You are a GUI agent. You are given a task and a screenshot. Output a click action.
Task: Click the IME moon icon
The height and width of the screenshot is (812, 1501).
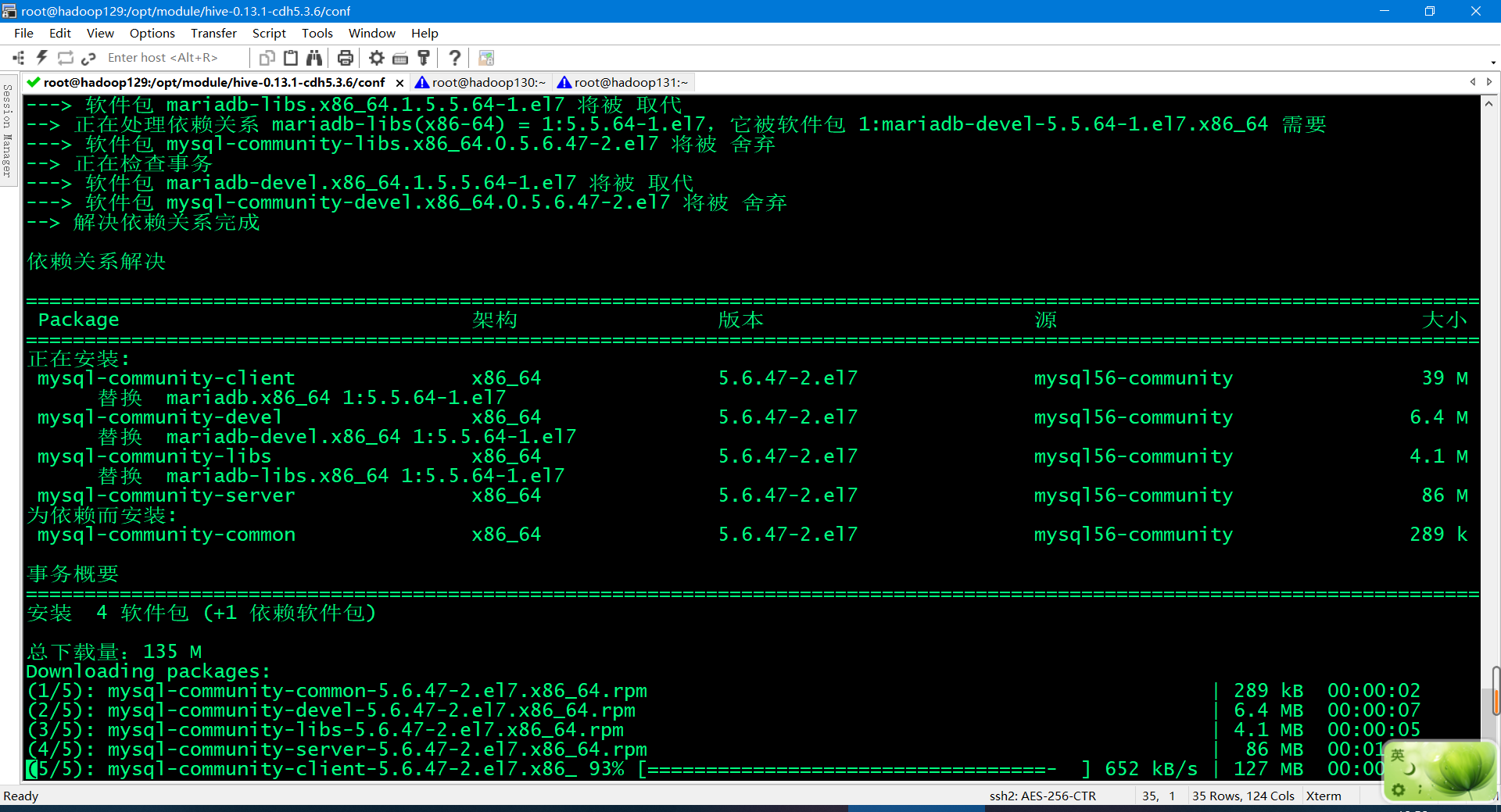[1410, 770]
